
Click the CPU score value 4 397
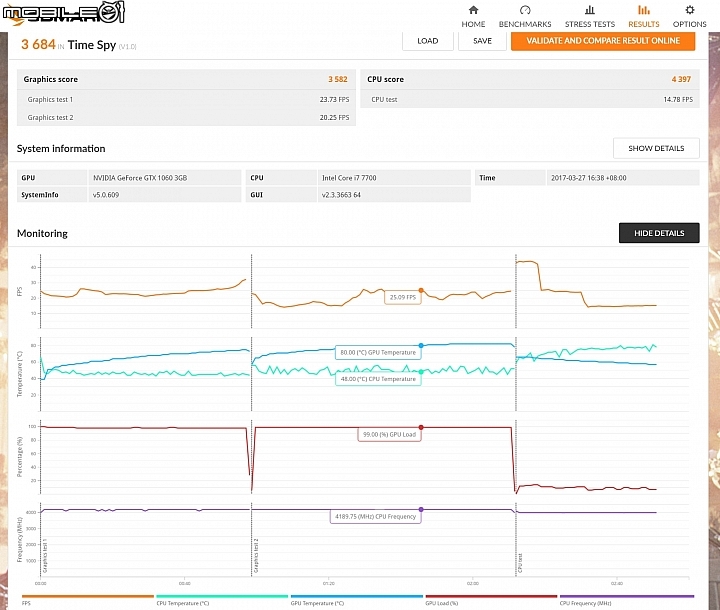tap(681, 79)
